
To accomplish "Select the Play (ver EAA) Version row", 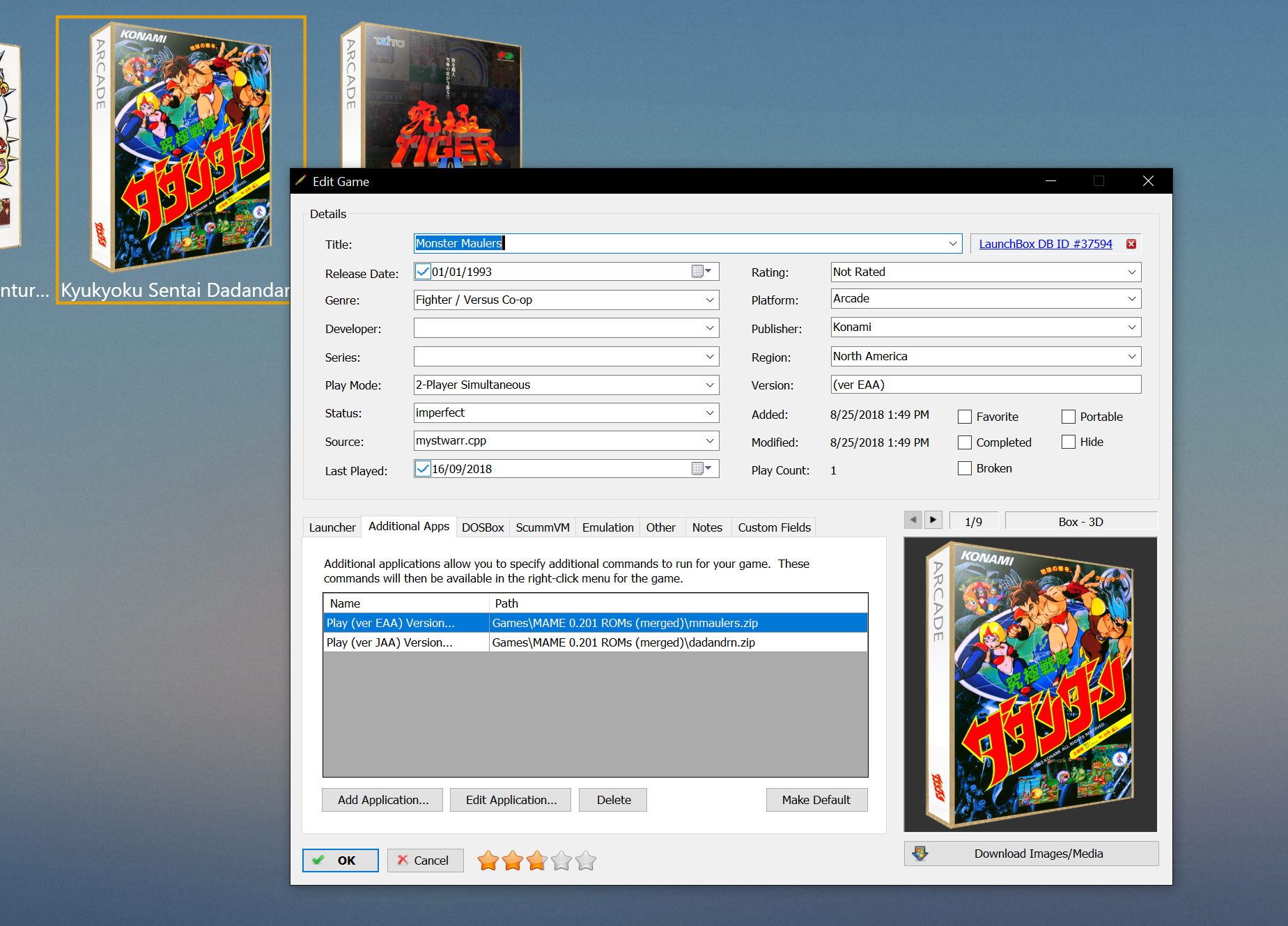I will click(x=596, y=623).
